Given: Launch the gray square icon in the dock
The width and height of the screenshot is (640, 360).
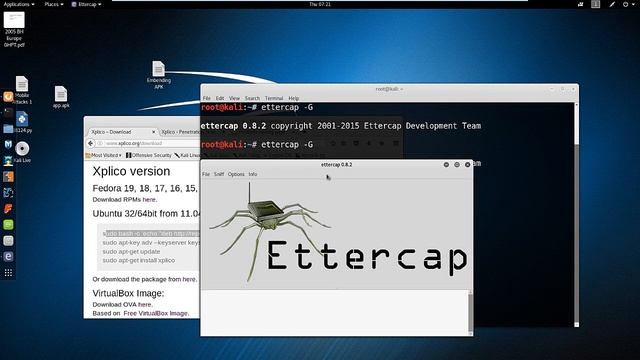Looking at the screenshot, I should point(8,240).
